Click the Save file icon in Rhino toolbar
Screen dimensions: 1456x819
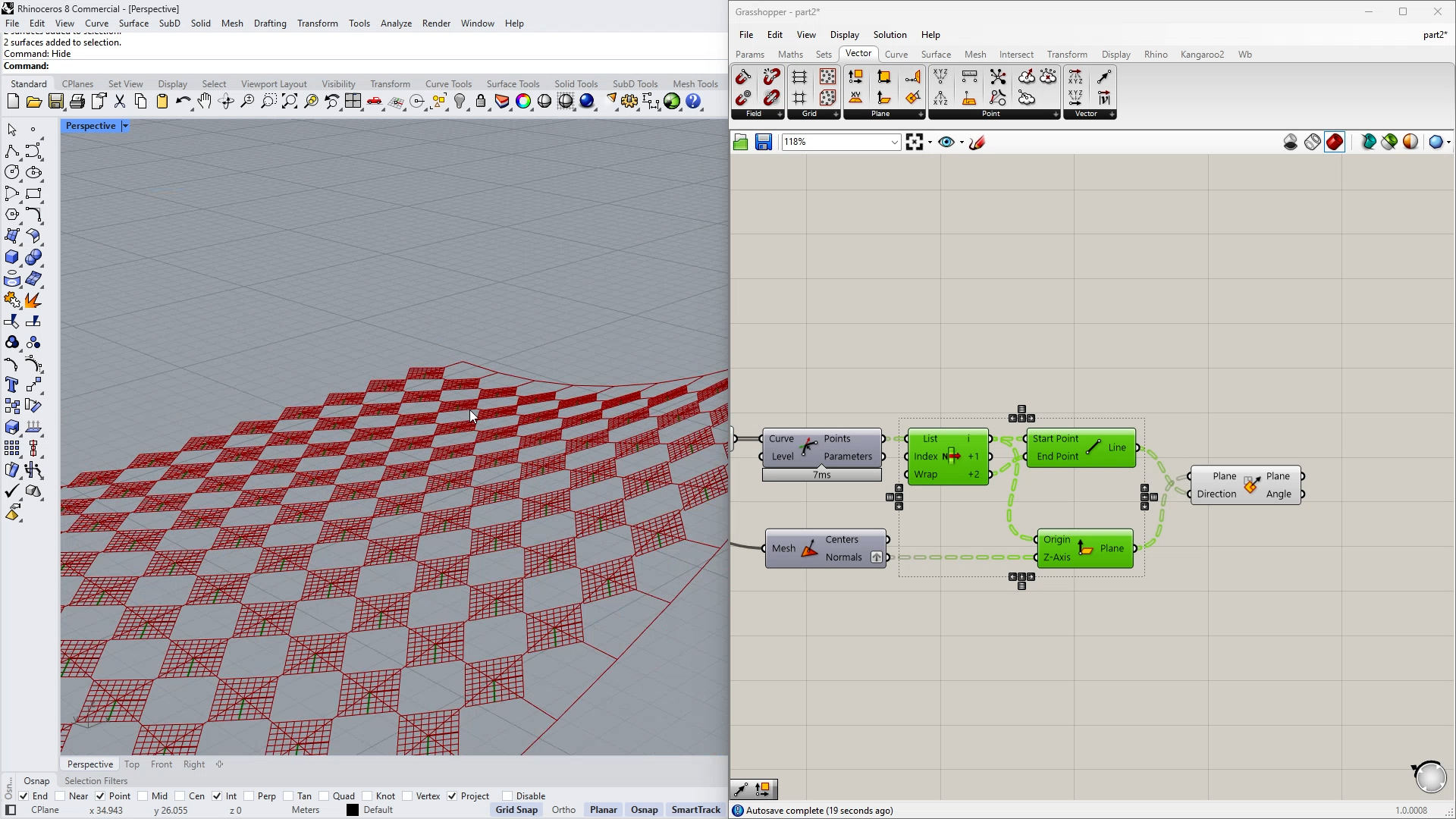click(x=55, y=102)
